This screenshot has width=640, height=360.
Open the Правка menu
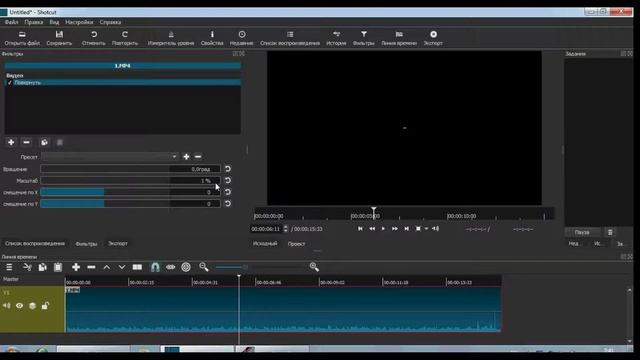click(x=34, y=22)
